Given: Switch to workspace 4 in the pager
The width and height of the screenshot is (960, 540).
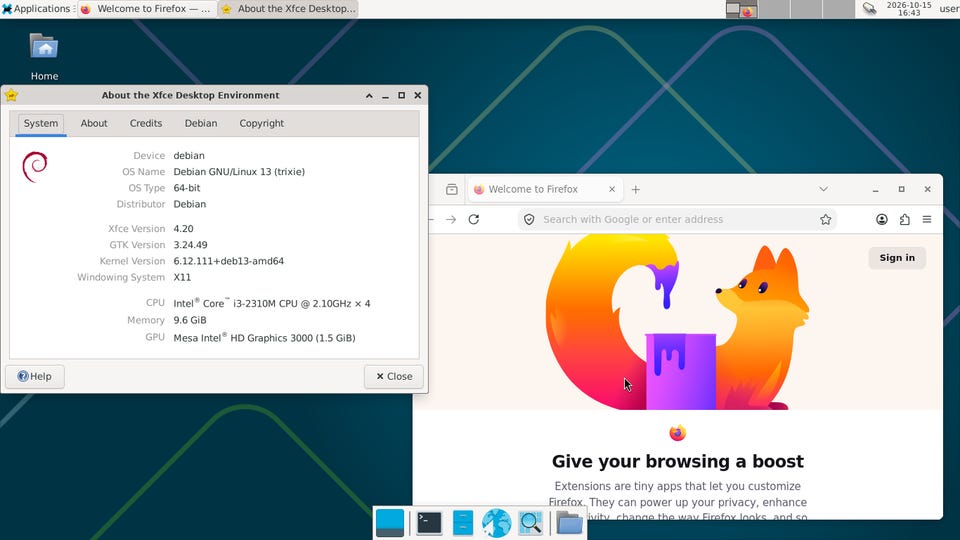Looking at the screenshot, I should 839,9.
